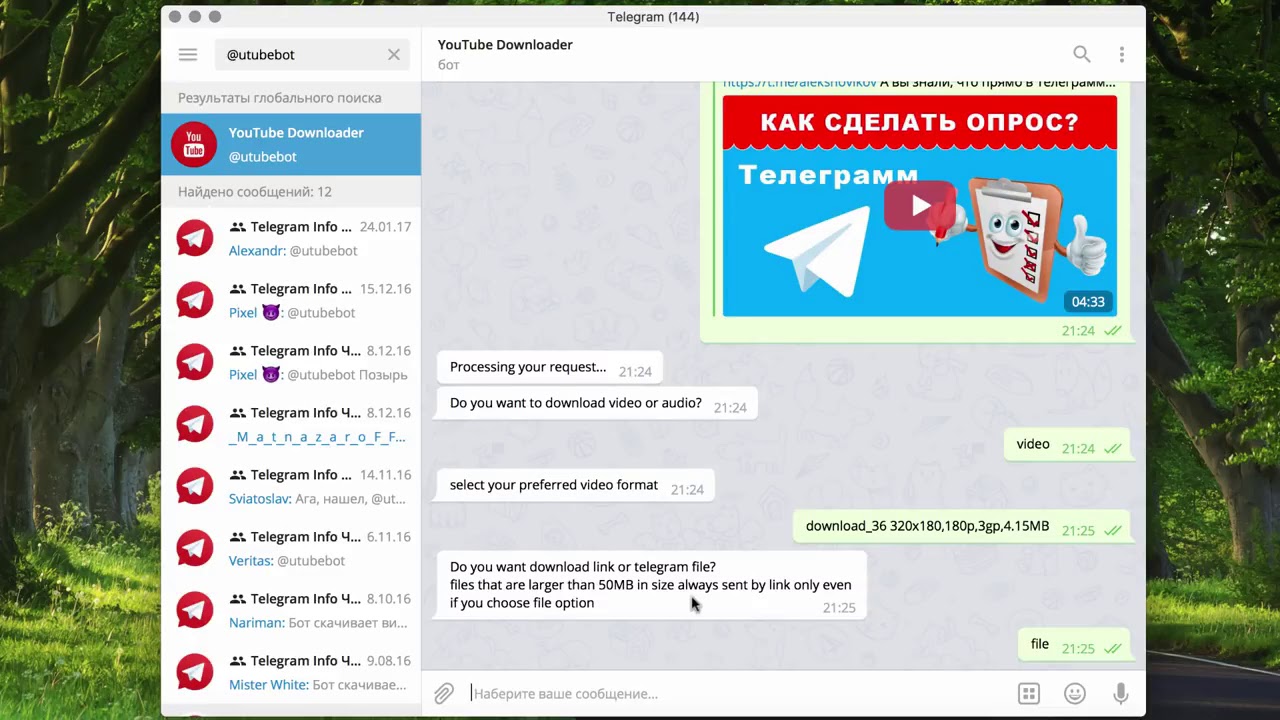Click the 04:33 video duration badge
Screen dimensions: 1280x720
1088,302
